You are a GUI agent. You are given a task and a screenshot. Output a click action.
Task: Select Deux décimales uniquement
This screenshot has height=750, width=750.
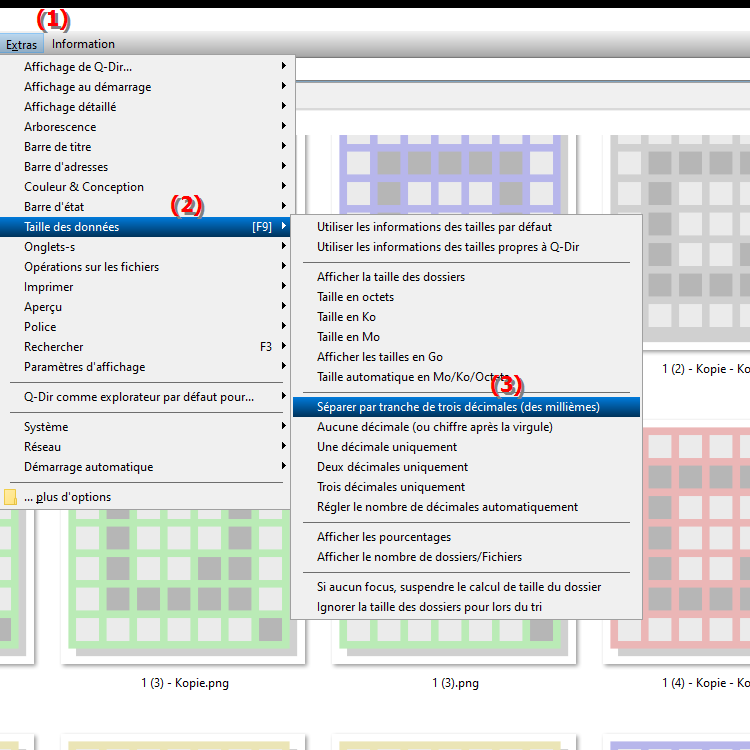(x=466, y=467)
